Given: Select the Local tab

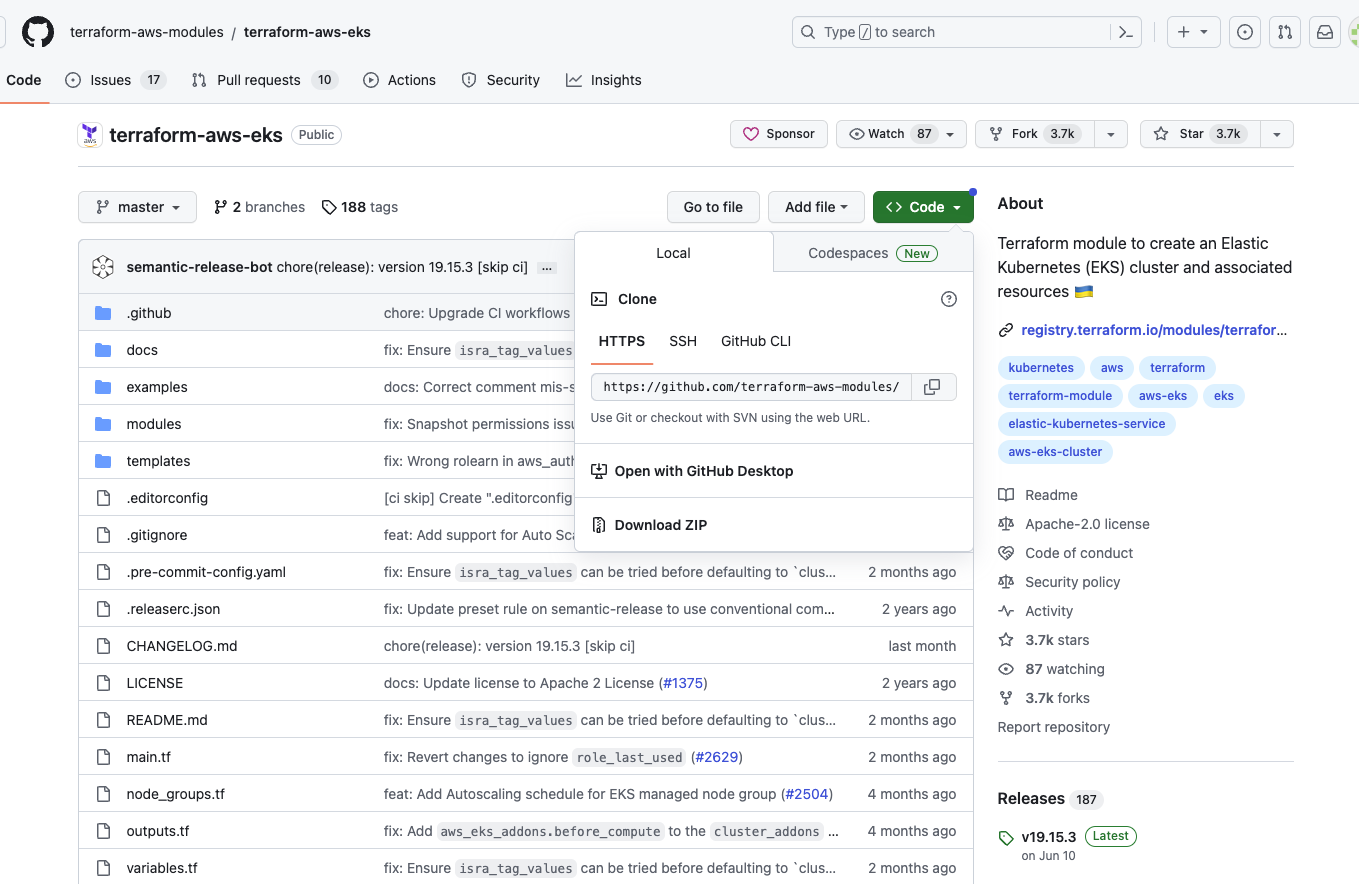Looking at the screenshot, I should [x=673, y=253].
